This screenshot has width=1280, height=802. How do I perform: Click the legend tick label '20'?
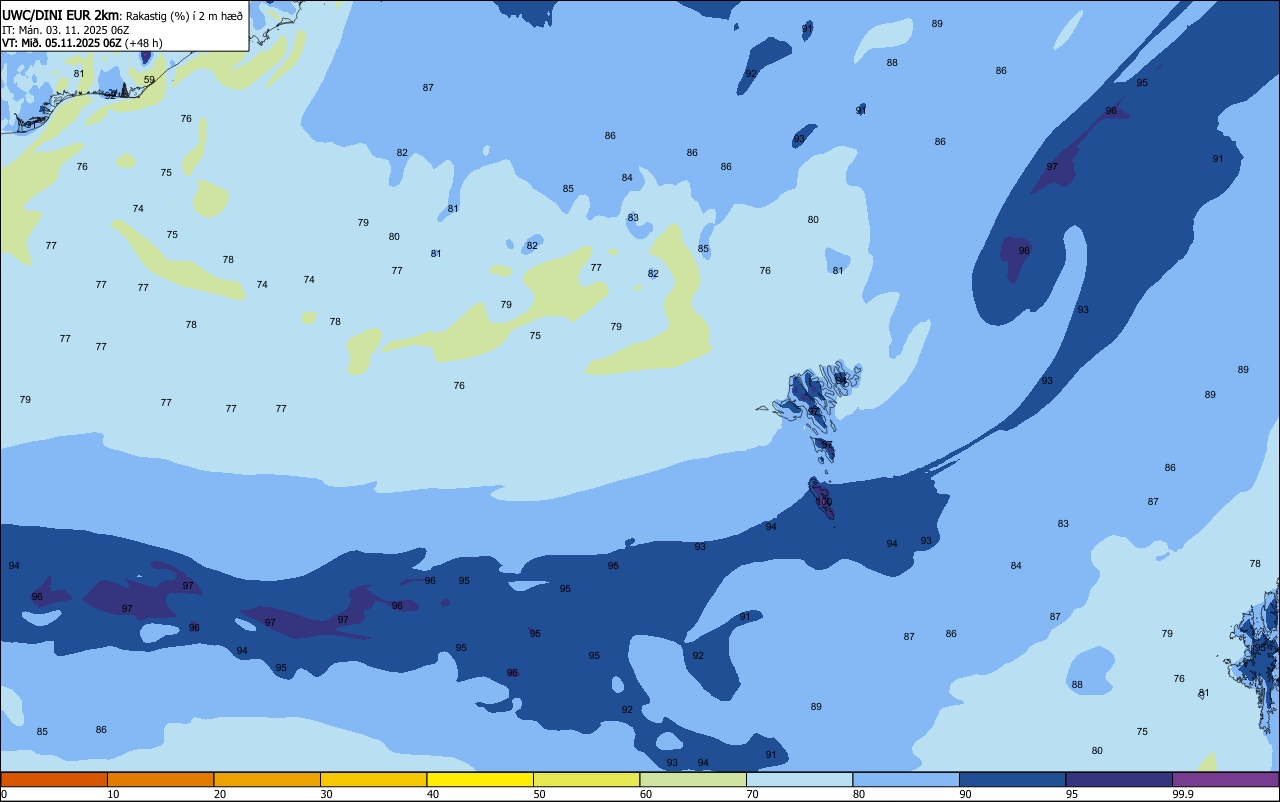tap(220, 794)
